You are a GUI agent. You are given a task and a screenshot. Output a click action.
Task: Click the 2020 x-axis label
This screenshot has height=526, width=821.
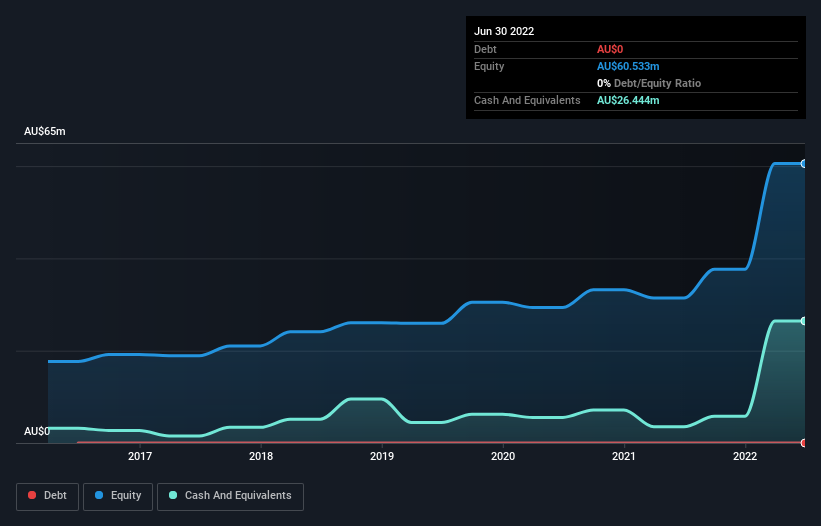pyautogui.click(x=503, y=456)
